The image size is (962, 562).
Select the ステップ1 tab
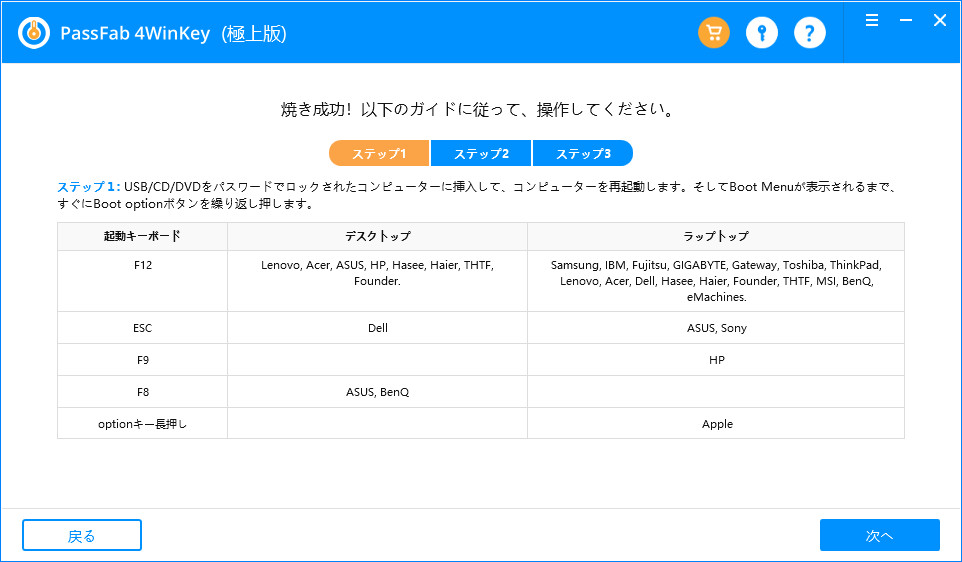[380, 153]
